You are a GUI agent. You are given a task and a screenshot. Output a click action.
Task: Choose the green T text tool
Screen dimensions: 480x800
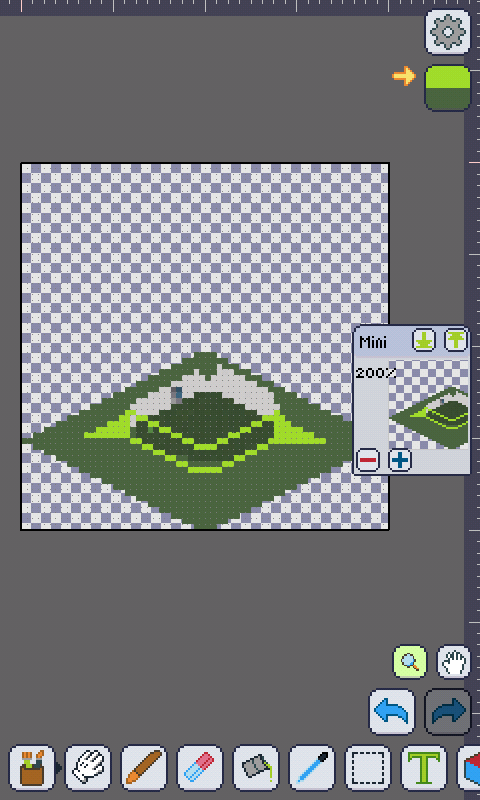tap(424, 768)
